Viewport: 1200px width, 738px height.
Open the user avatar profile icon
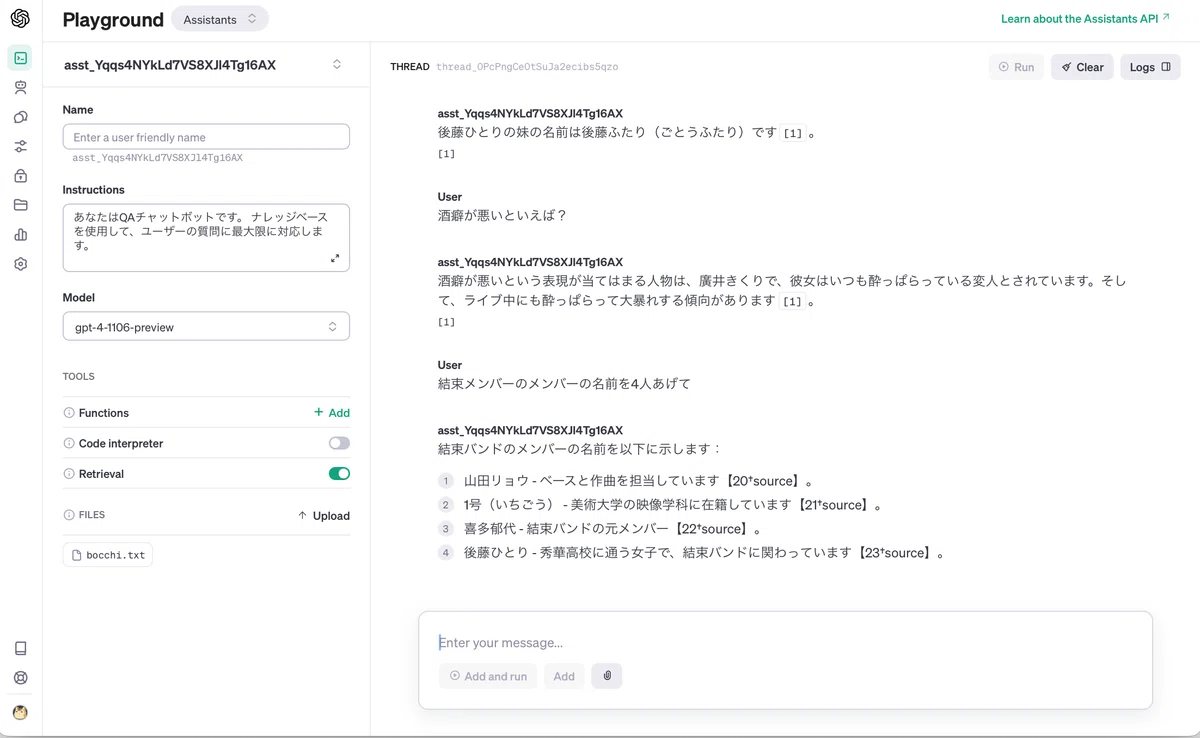point(20,713)
